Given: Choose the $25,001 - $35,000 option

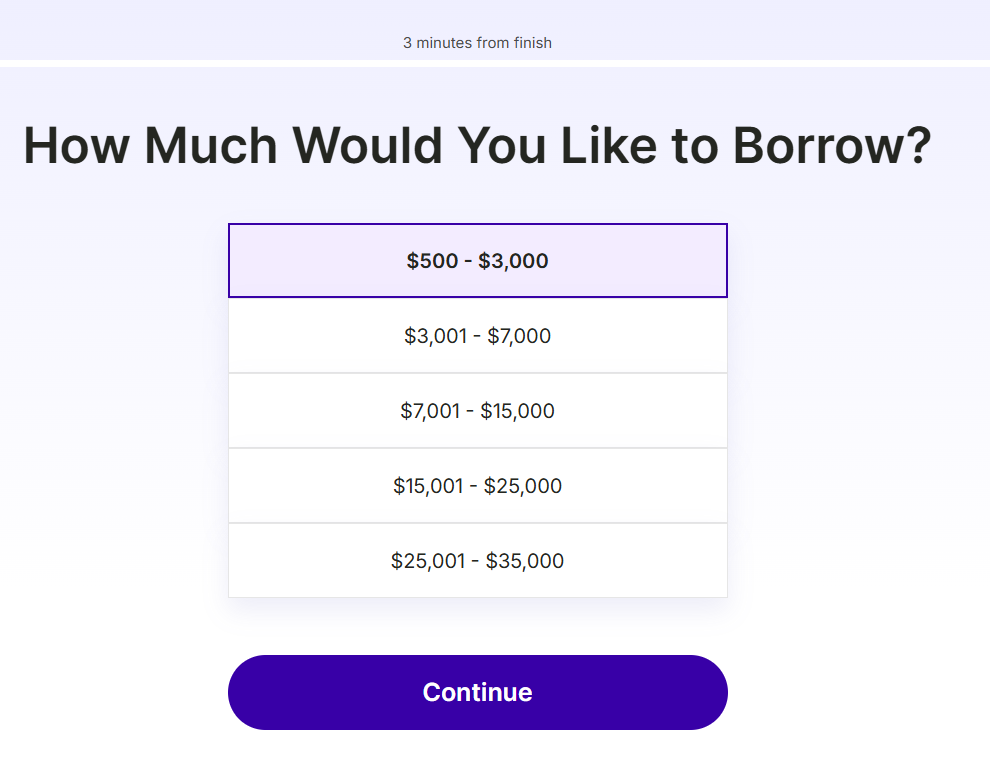Looking at the screenshot, I should coord(477,561).
